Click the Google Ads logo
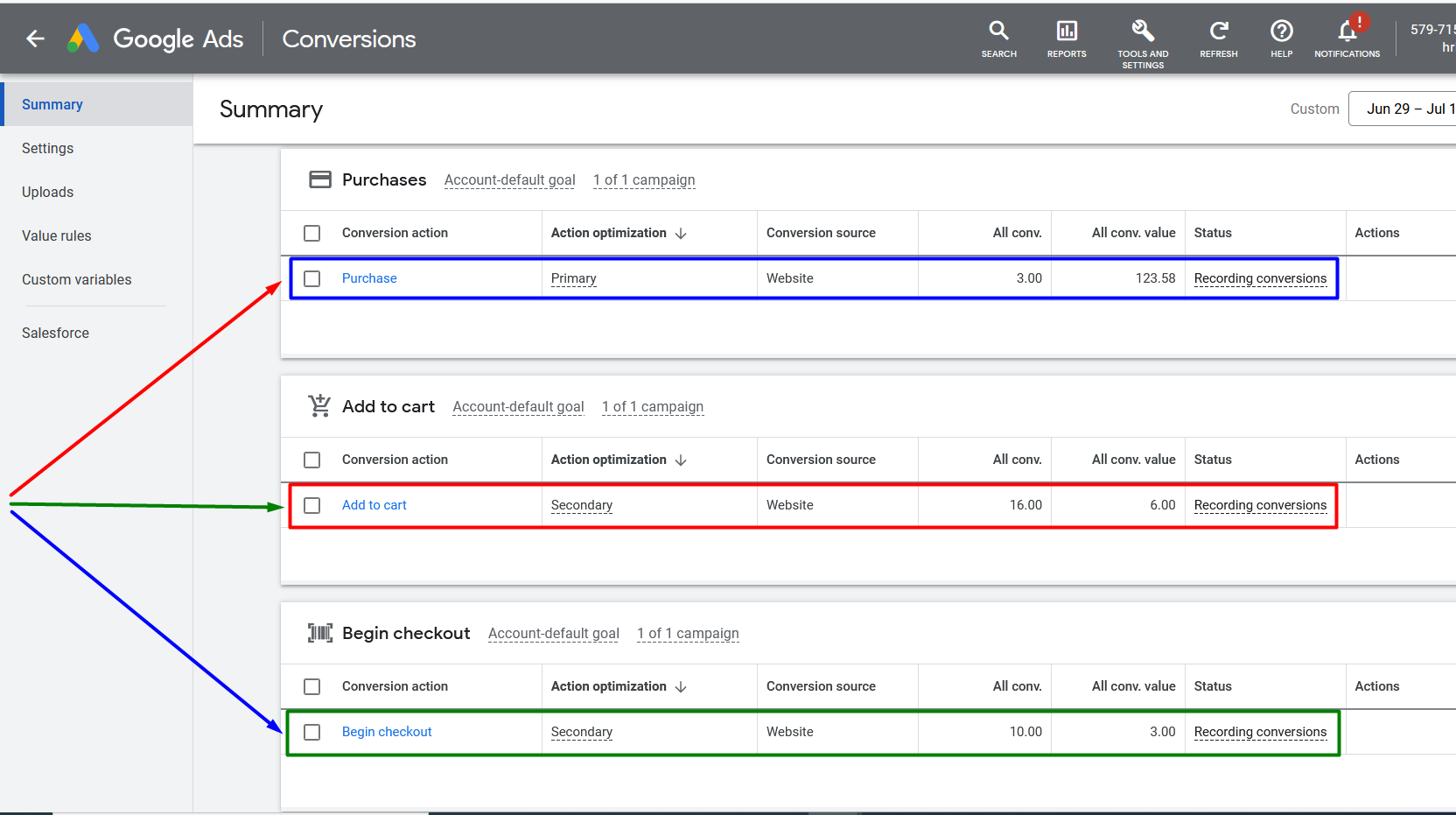 84,39
